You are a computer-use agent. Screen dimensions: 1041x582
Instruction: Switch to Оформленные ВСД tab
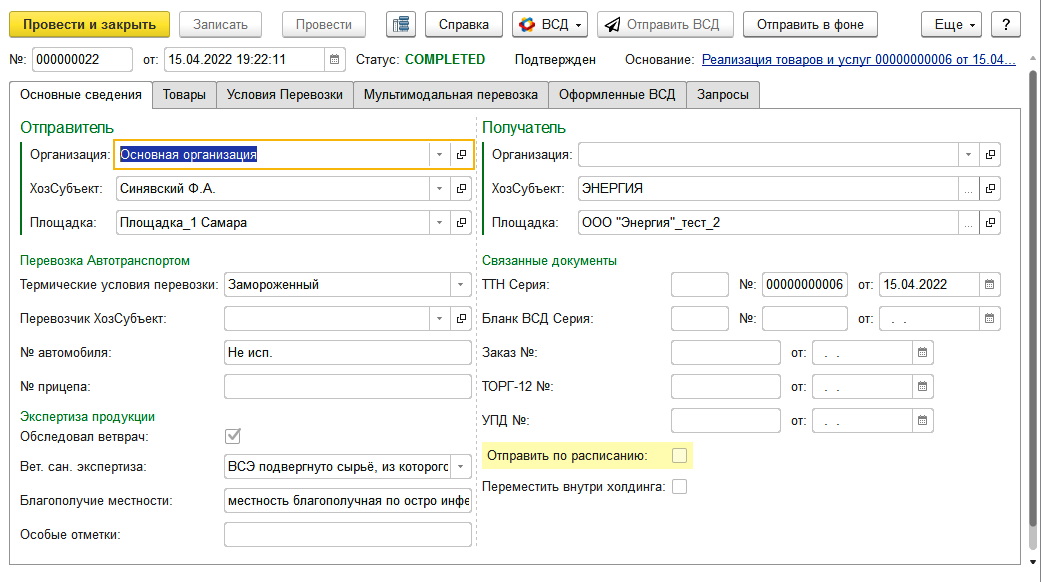617,95
